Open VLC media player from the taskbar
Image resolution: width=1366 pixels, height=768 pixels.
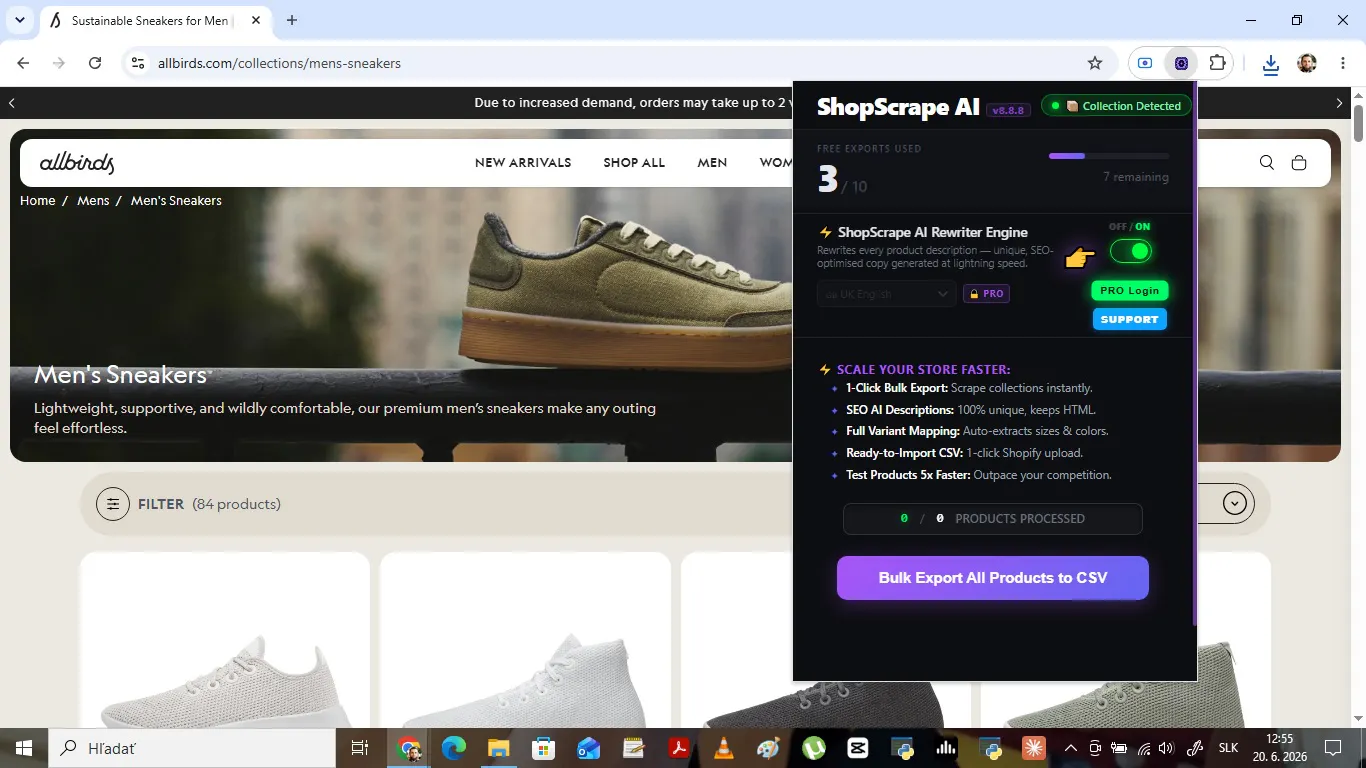[x=723, y=748]
